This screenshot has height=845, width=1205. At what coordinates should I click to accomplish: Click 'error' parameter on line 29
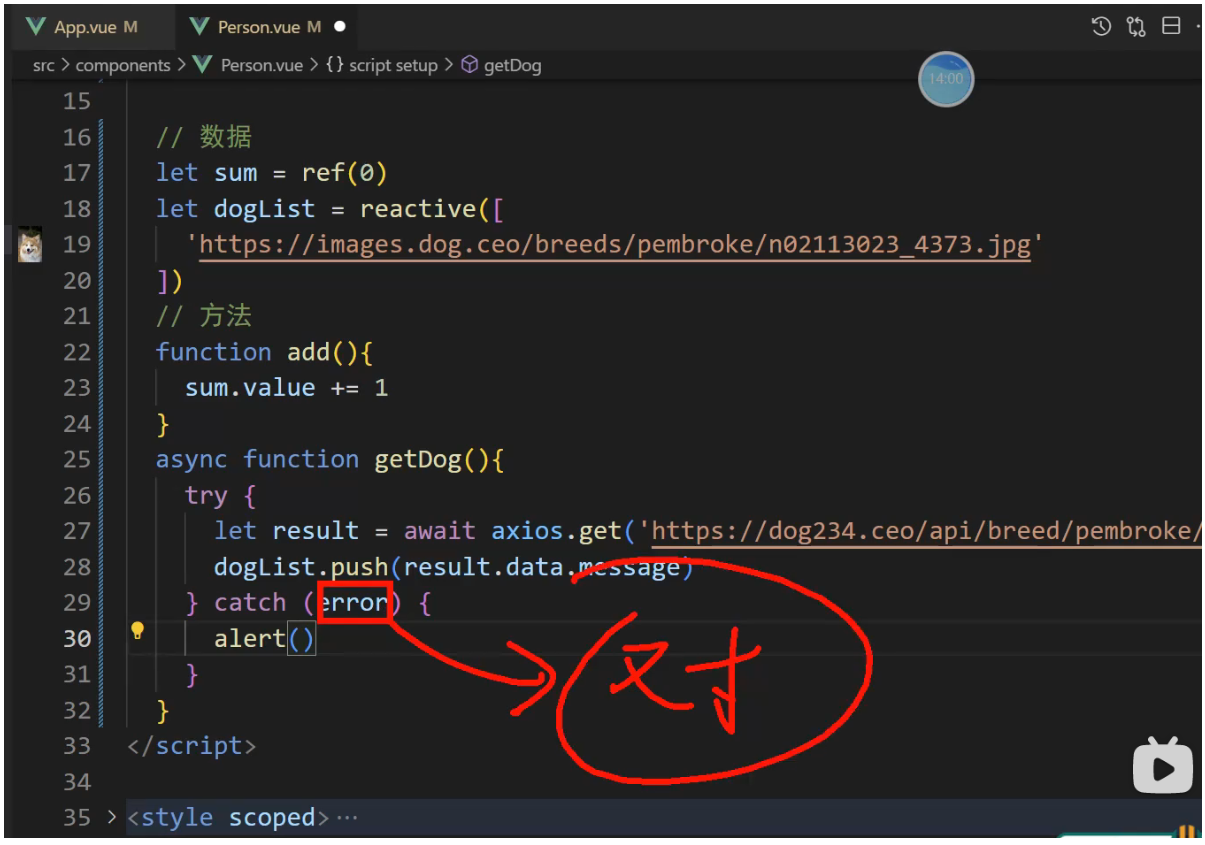(352, 603)
